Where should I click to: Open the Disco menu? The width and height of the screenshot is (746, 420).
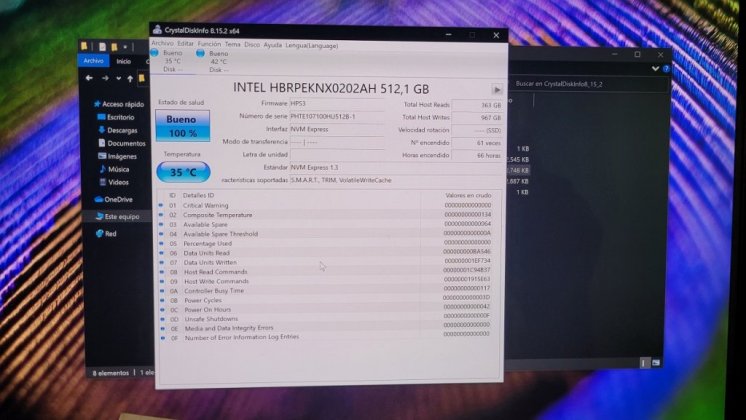[x=252, y=45]
